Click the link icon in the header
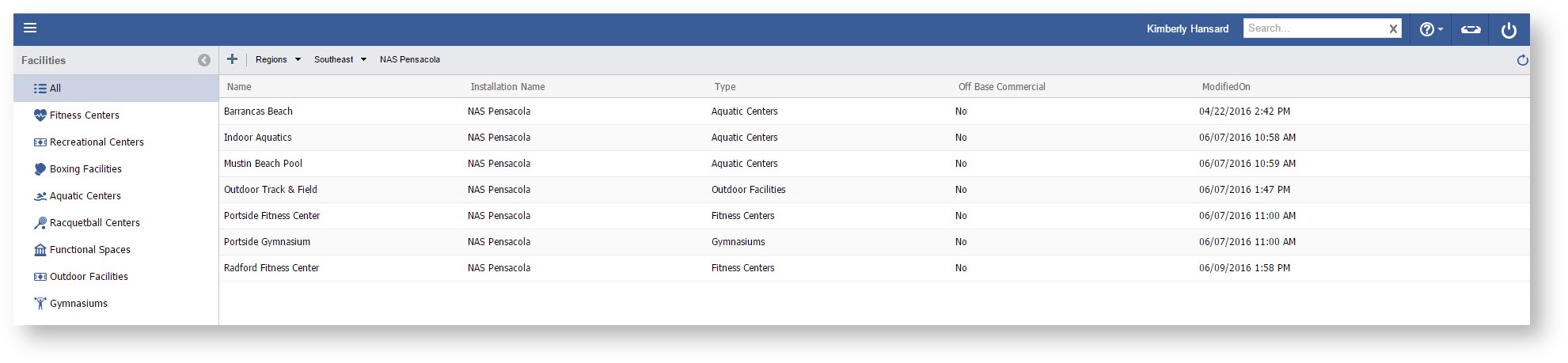1568x363 pixels. 1470,29
